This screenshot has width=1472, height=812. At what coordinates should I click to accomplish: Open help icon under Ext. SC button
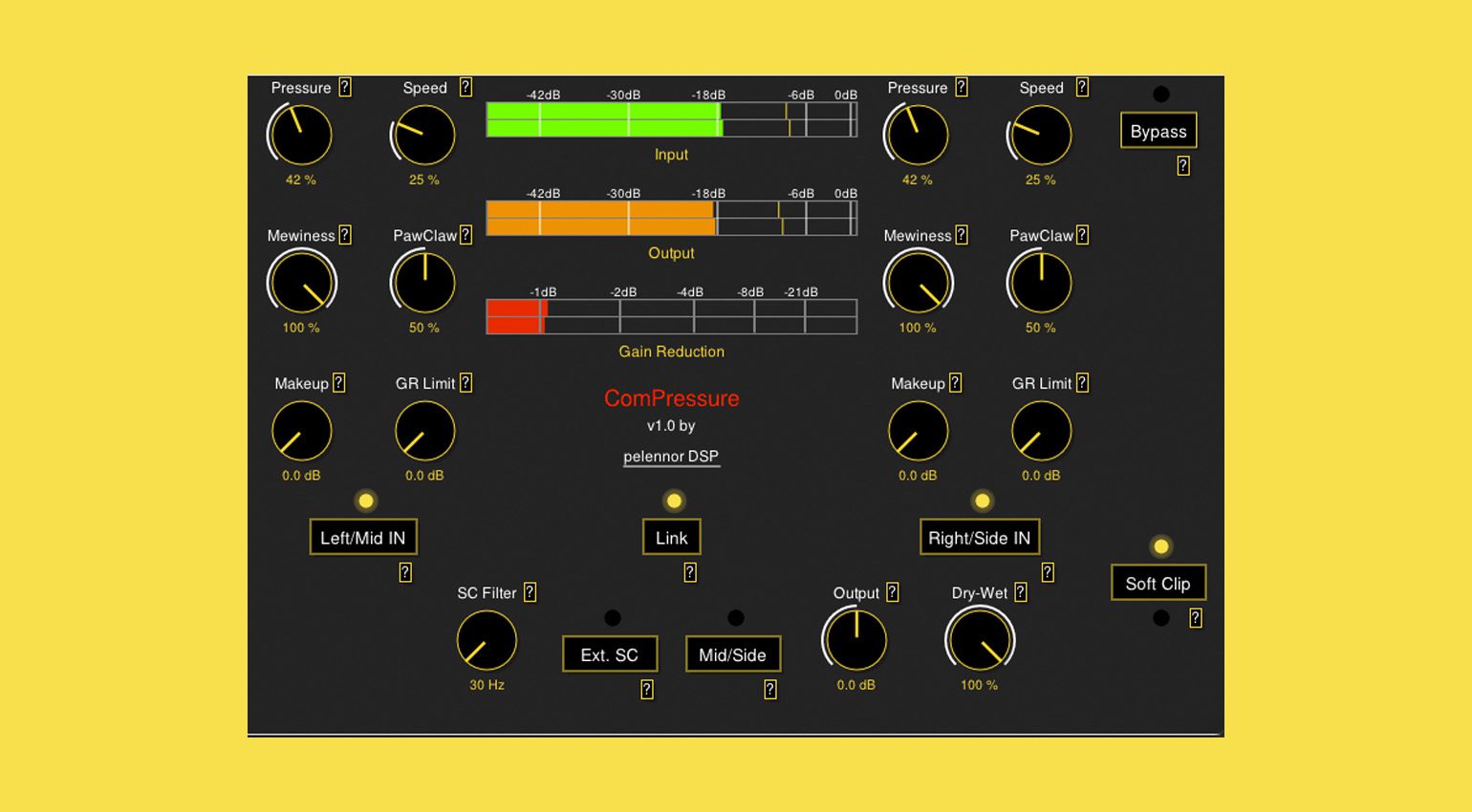click(647, 690)
